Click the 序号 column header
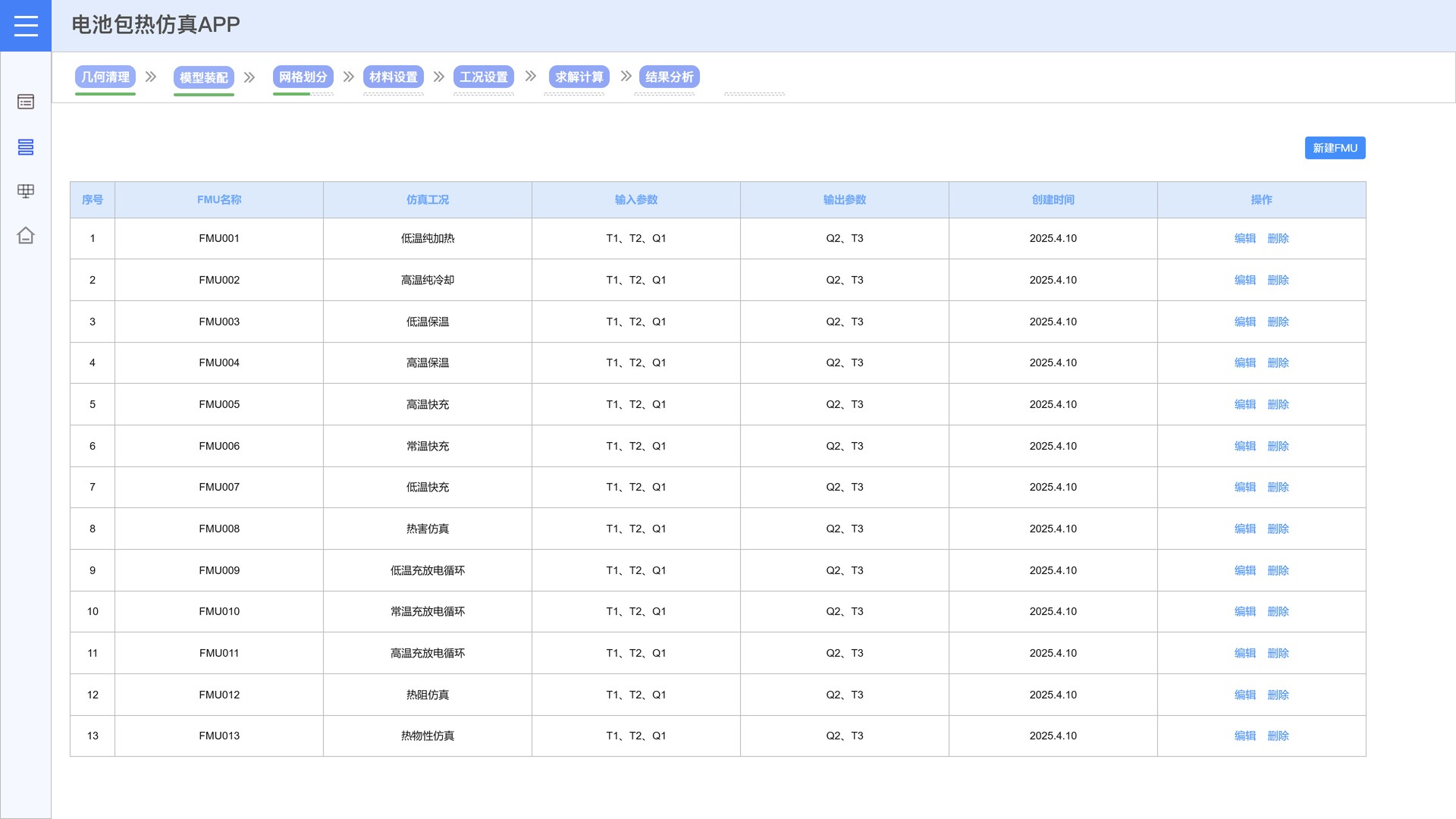This screenshot has height=819, width=1456. point(93,200)
